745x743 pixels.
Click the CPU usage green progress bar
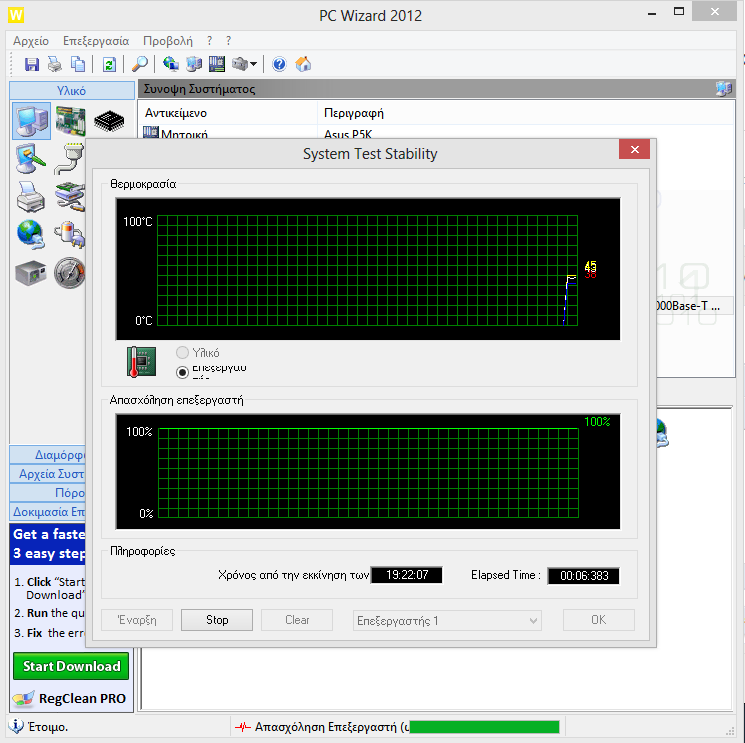pyautogui.click(x=484, y=727)
